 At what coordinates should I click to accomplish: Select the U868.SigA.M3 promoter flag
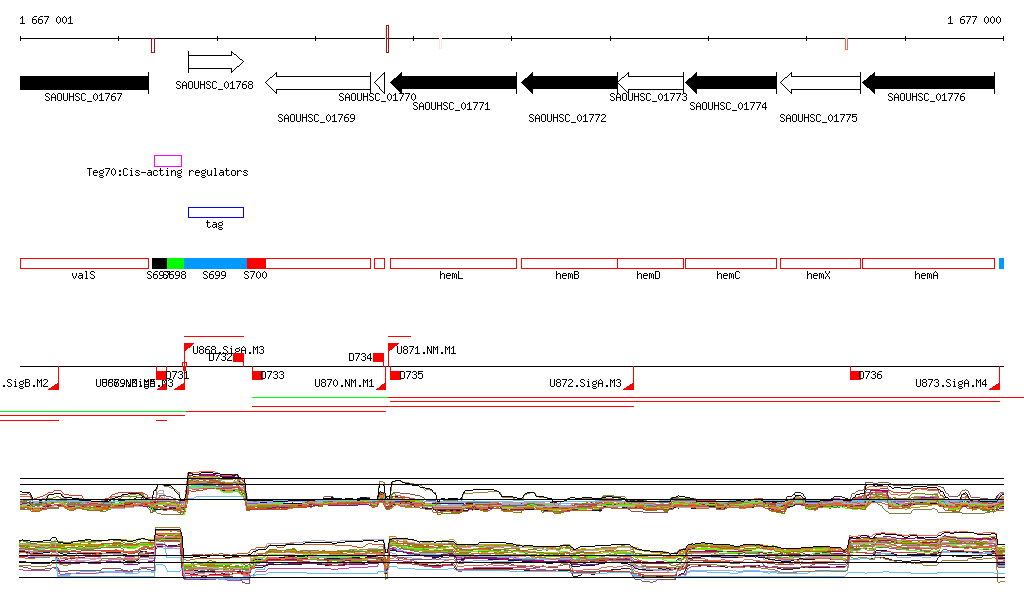coord(188,349)
